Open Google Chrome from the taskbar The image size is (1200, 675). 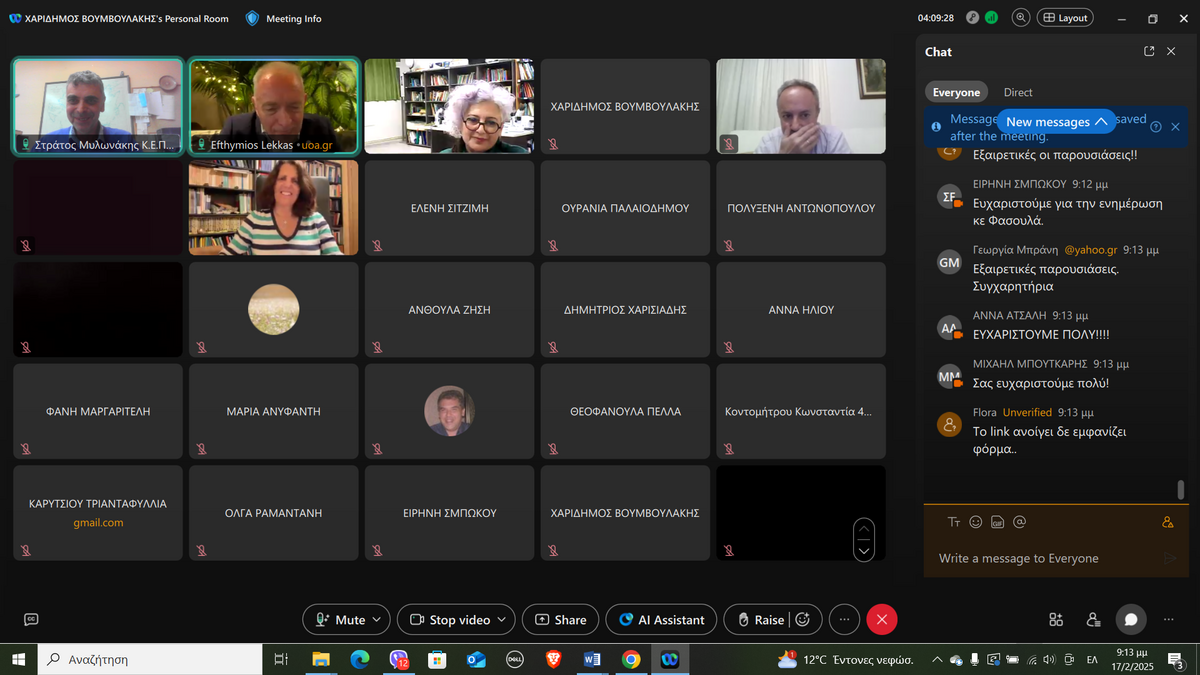tap(631, 659)
